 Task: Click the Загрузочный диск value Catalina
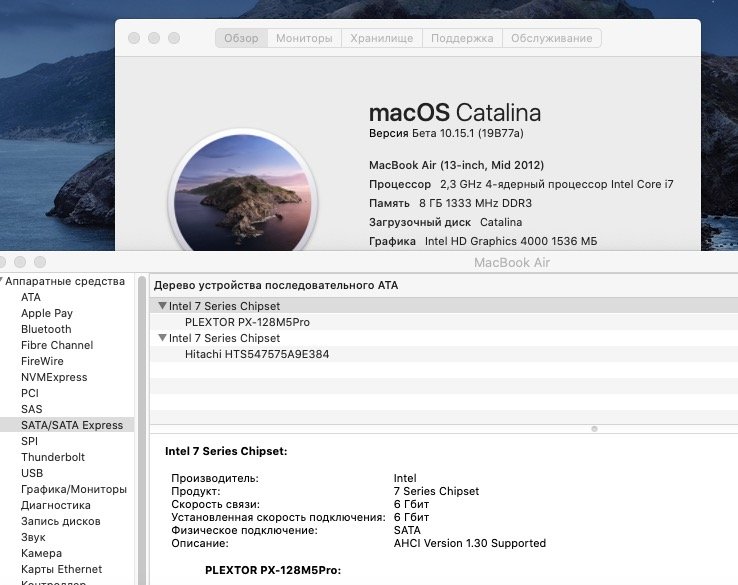point(501,222)
